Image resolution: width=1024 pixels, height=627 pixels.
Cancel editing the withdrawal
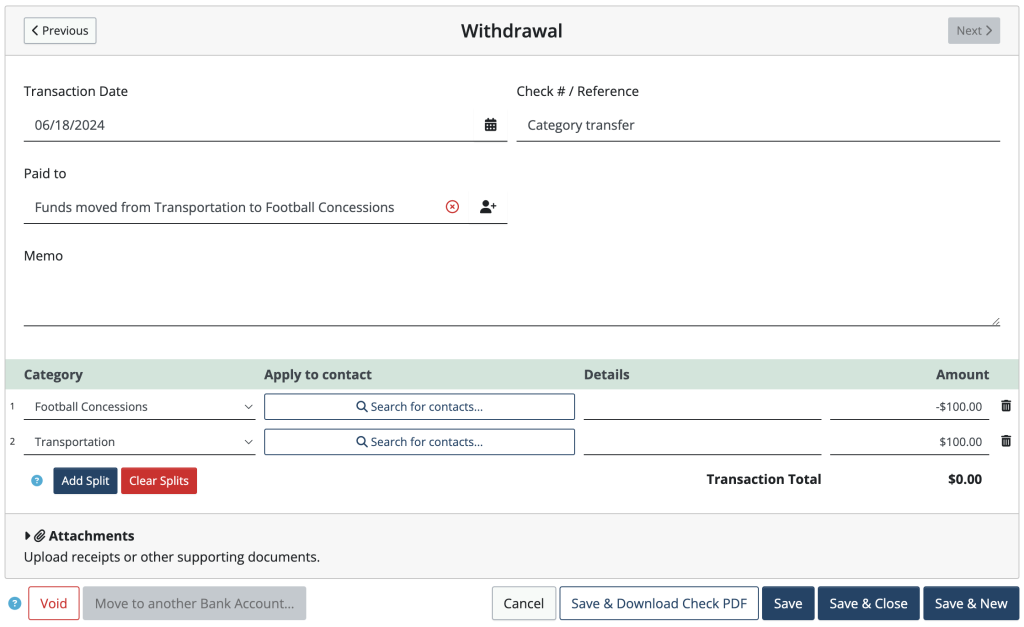tap(523, 603)
